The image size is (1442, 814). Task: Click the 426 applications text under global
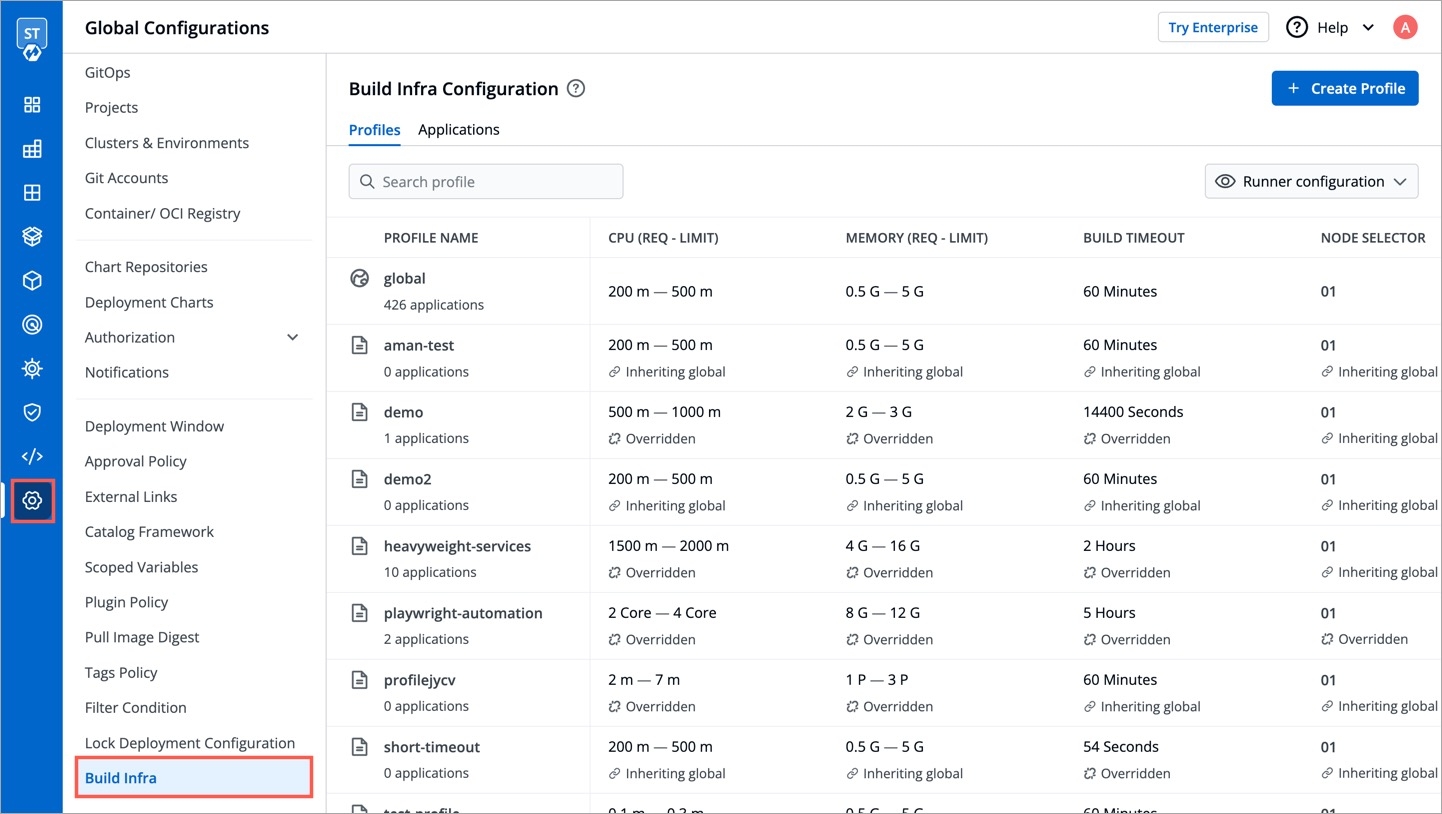(x=434, y=305)
